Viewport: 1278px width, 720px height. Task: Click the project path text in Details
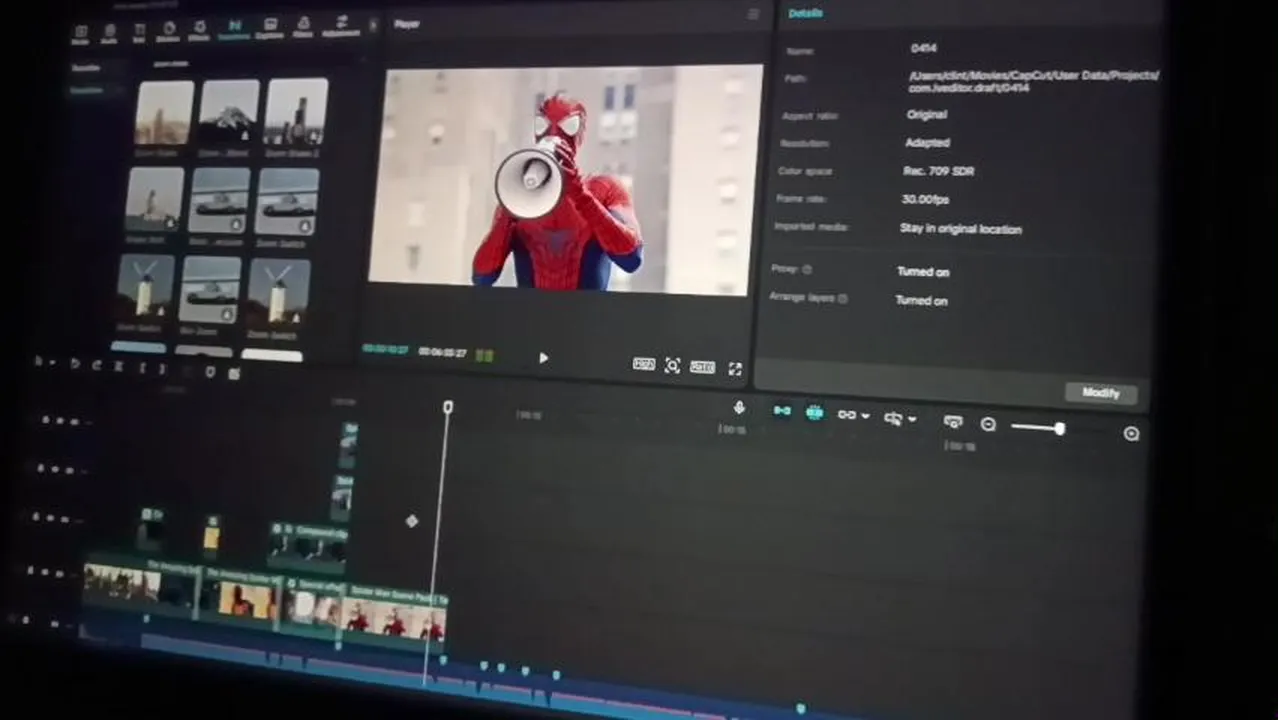click(1034, 81)
